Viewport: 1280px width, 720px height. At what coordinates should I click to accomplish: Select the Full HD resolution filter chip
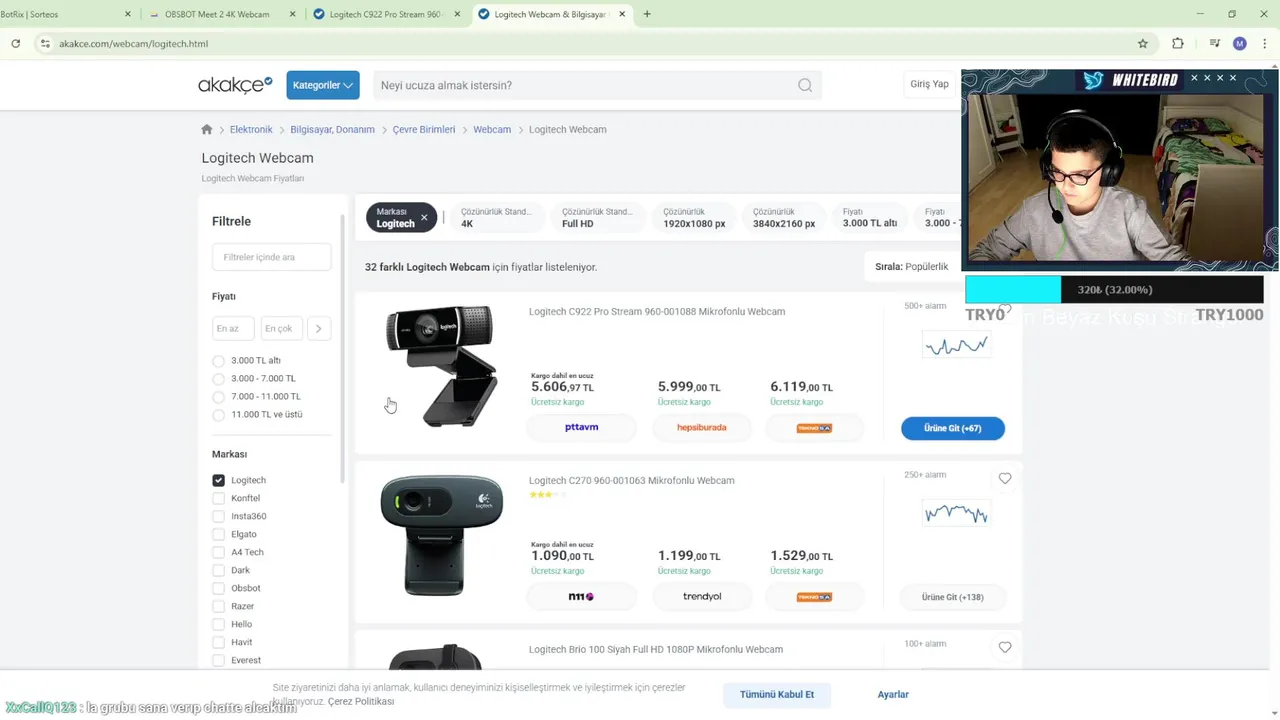[x=597, y=217]
